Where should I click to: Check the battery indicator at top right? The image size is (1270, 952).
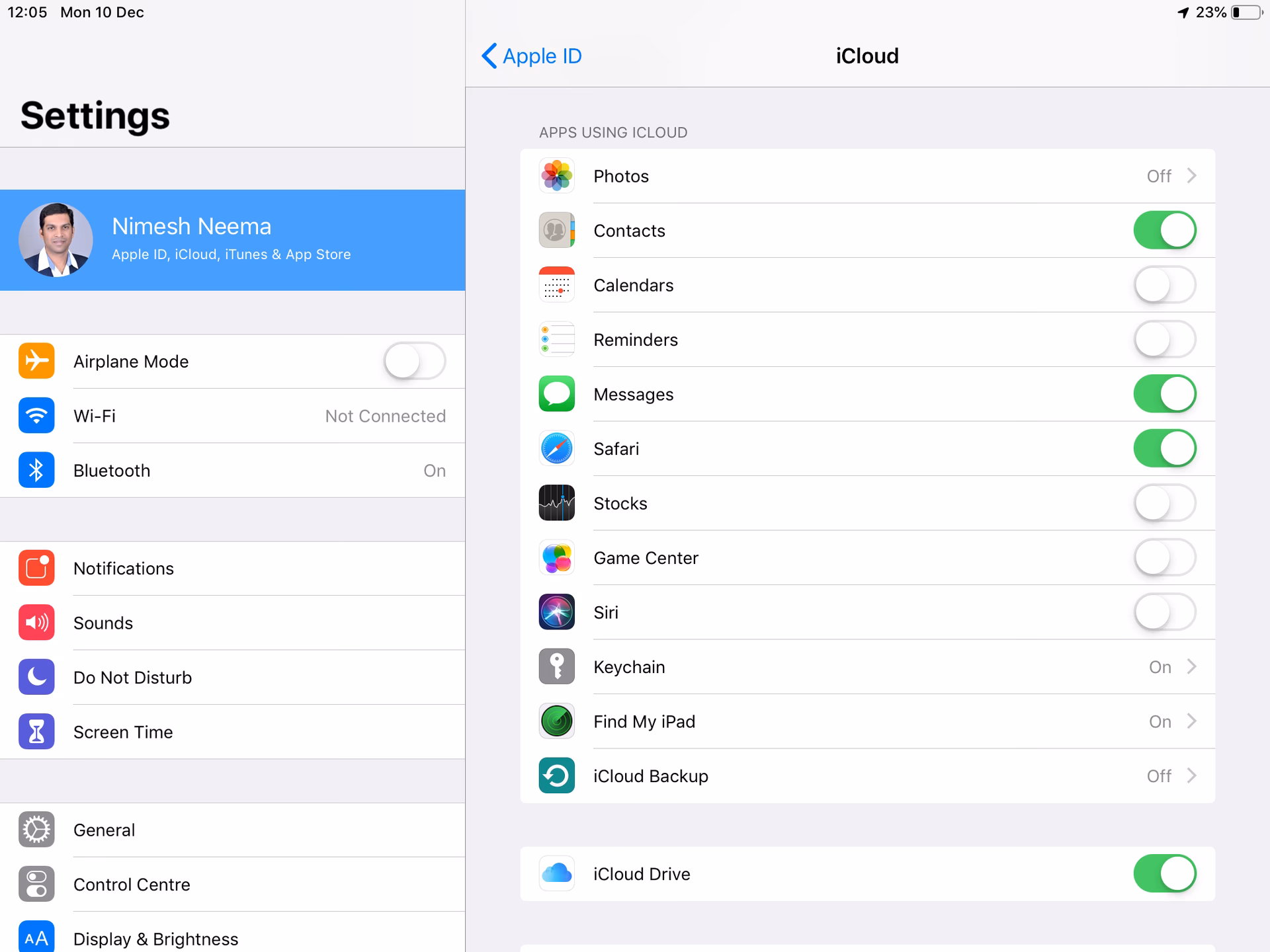click(1245, 12)
